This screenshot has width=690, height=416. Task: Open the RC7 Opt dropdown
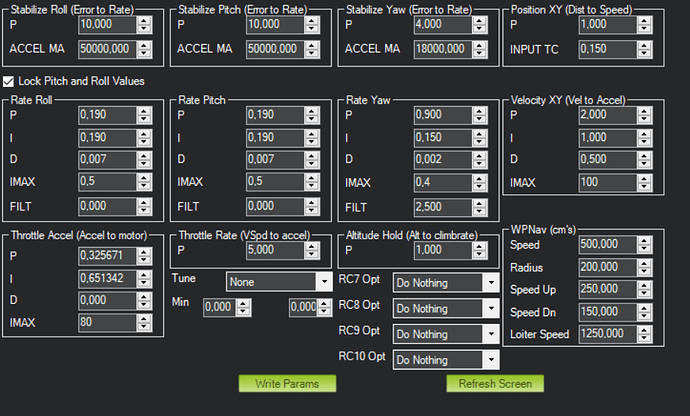pyautogui.click(x=446, y=283)
